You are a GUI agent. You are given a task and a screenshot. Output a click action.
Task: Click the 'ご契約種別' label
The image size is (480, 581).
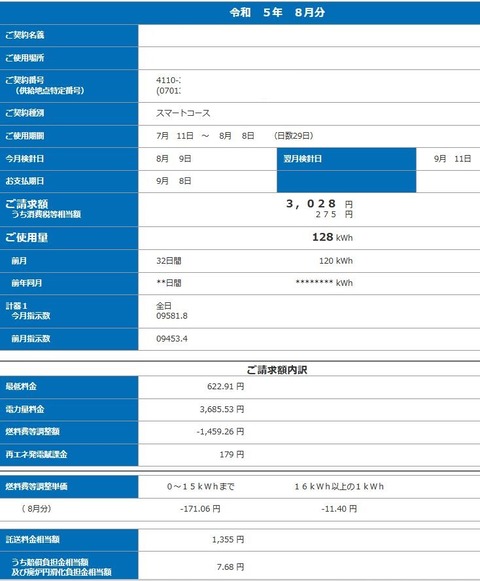point(25,113)
